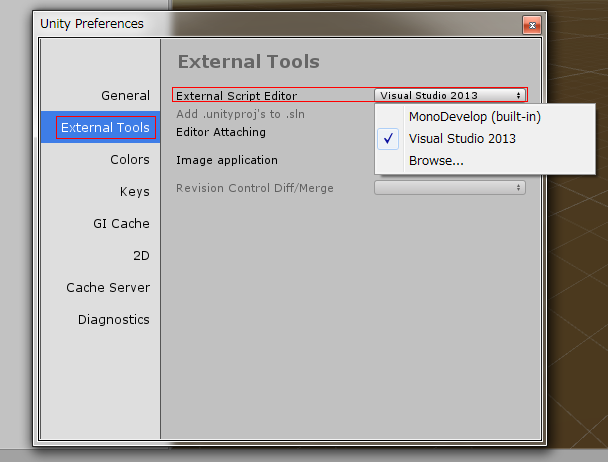Open the General preferences tab
The height and width of the screenshot is (462, 608).
pyautogui.click(x=100, y=95)
